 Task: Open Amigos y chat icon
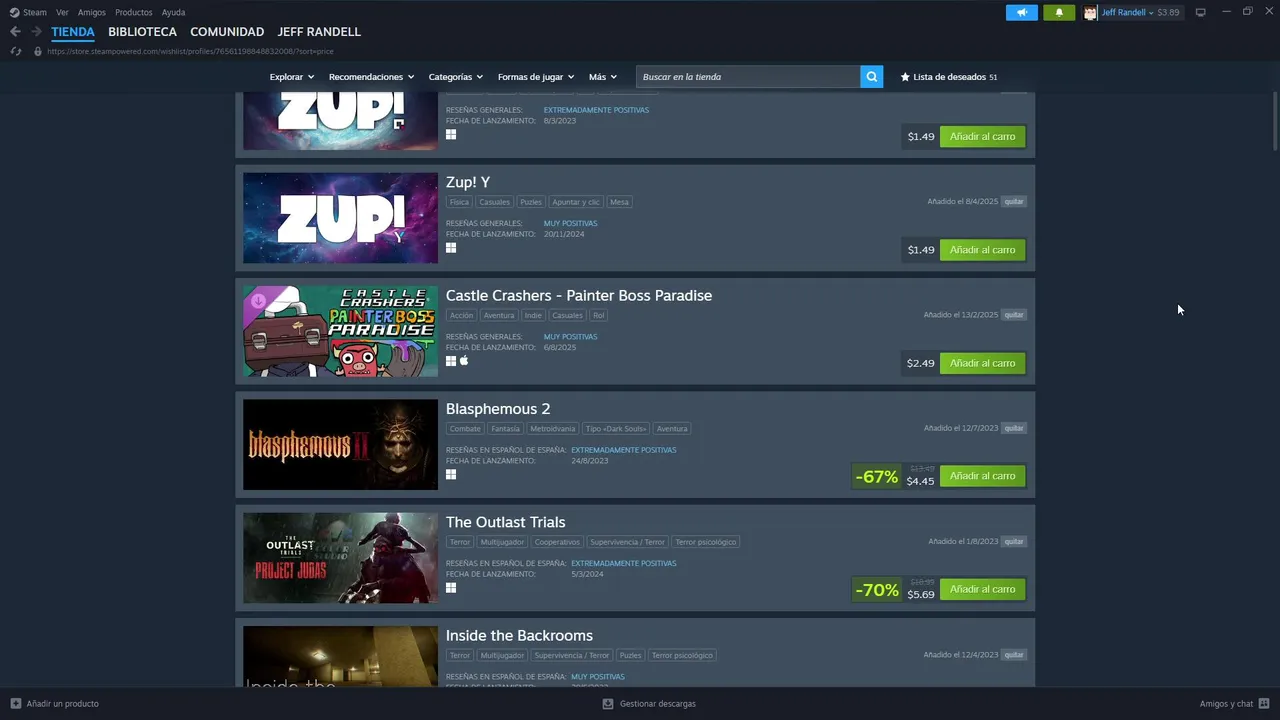1264,704
